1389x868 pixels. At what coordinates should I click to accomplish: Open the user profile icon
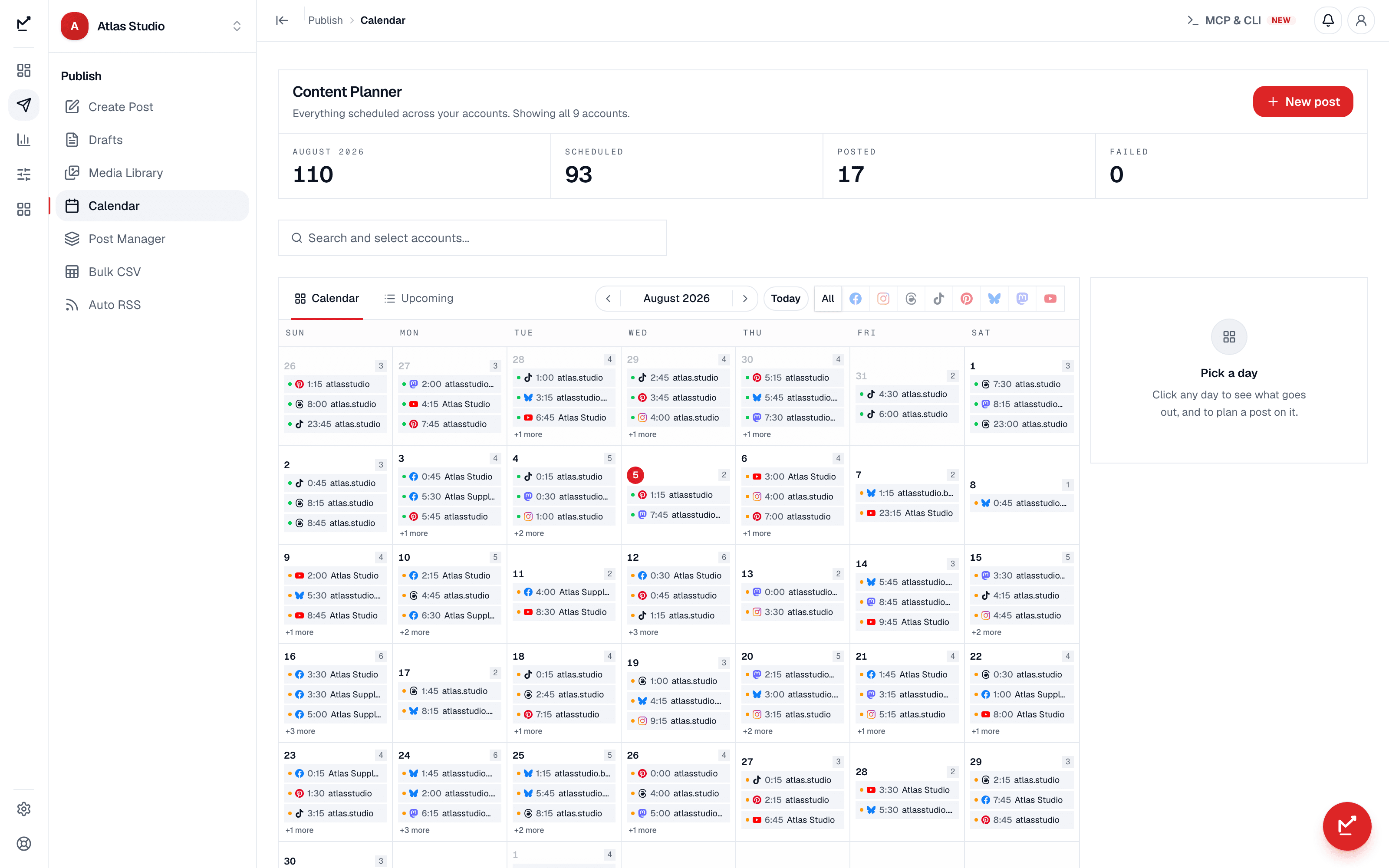1361,21
